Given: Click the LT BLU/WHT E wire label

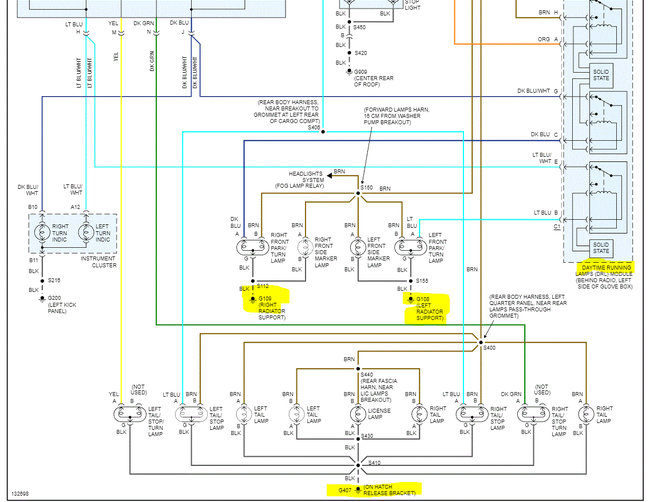Looking at the screenshot, I should [x=545, y=158].
